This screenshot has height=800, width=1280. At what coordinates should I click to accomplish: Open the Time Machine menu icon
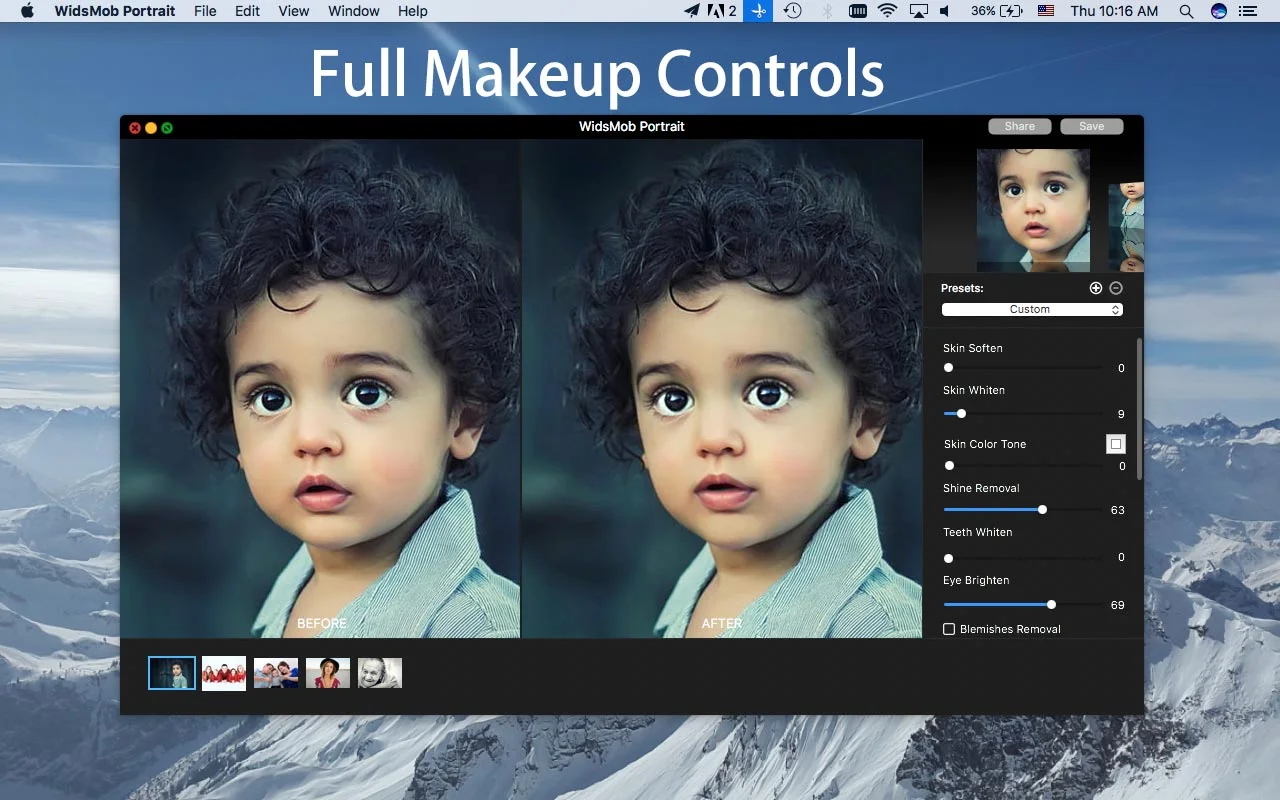793,11
